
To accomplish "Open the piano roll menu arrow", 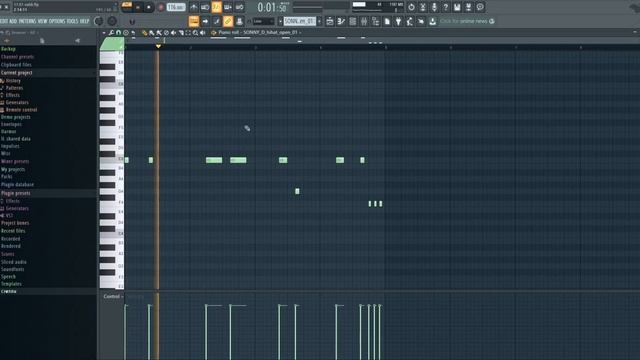I will click(x=104, y=33).
